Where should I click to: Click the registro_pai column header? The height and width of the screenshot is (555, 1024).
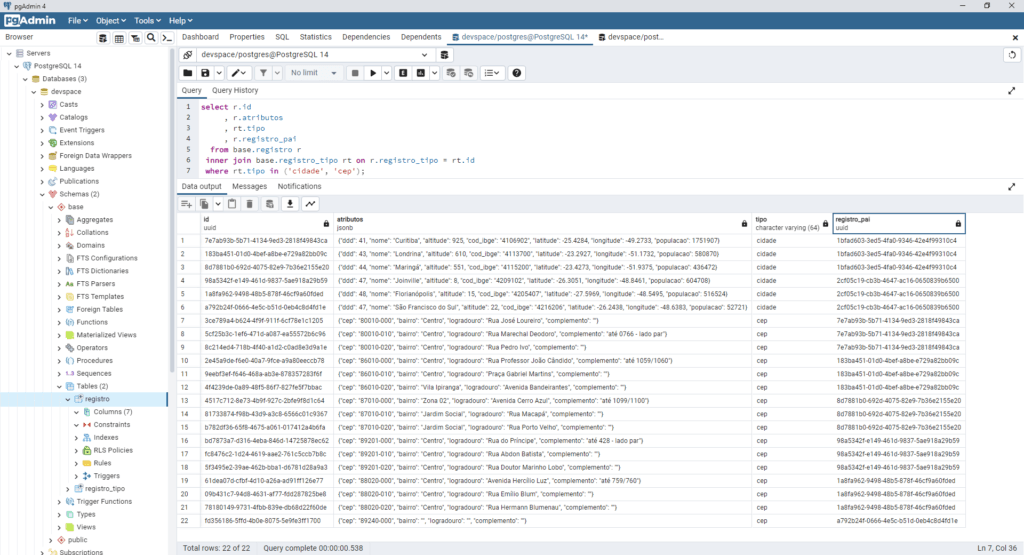pyautogui.click(x=899, y=223)
